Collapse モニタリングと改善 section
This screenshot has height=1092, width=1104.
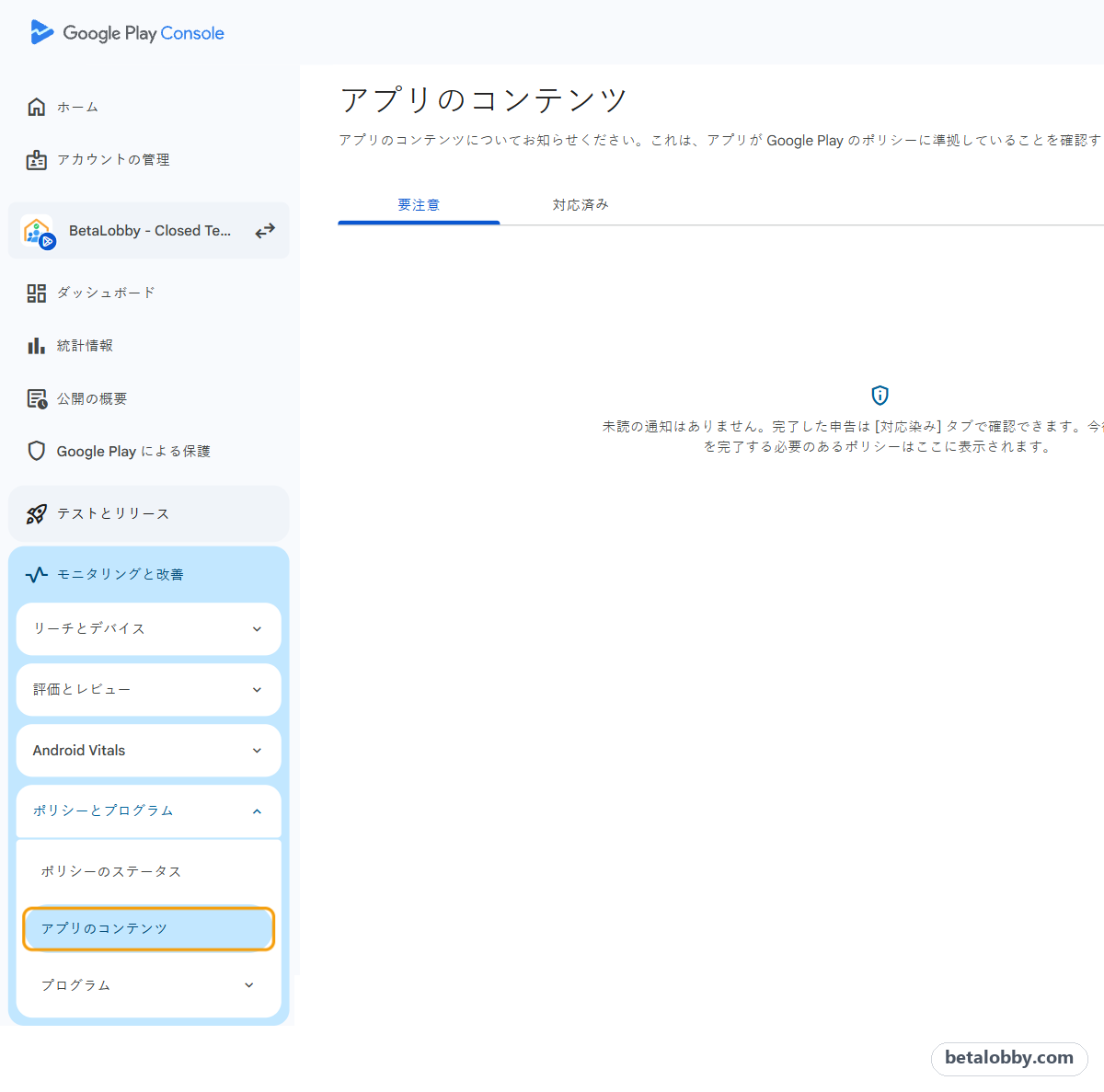[149, 574]
